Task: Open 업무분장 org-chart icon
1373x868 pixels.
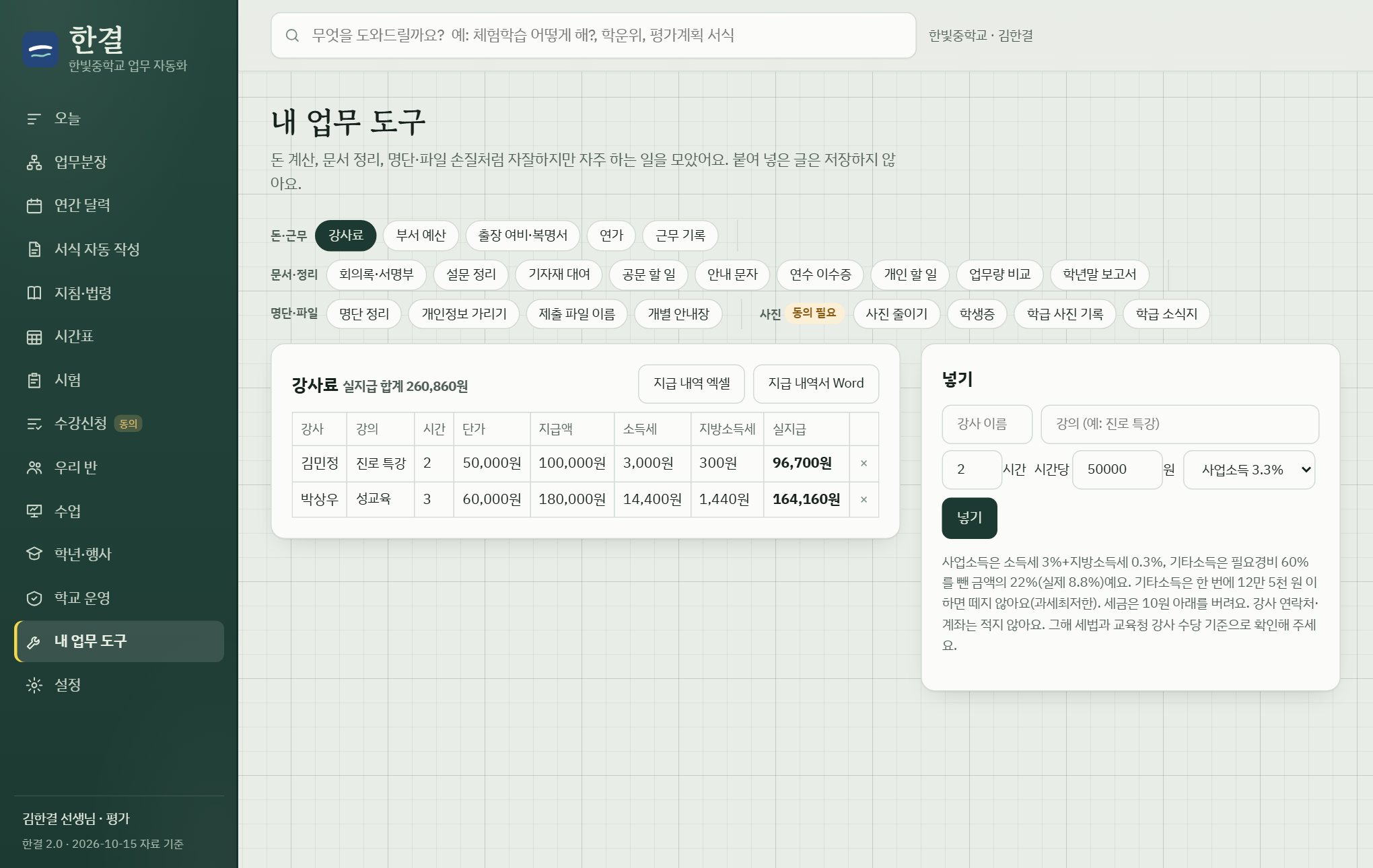Action: click(34, 162)
